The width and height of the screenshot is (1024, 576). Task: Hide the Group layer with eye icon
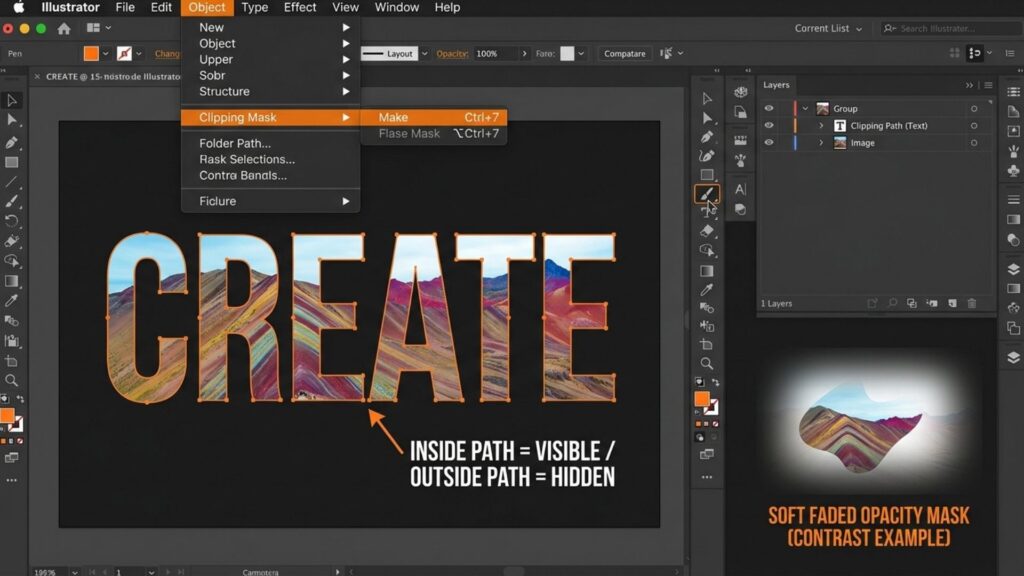(769, 108)
